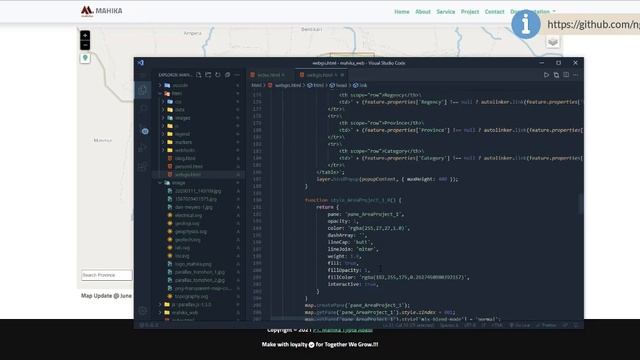The image size is (640, 360).
Task: Open Run and Debug view
Action: pyautogui.click(x=143, y=148)
